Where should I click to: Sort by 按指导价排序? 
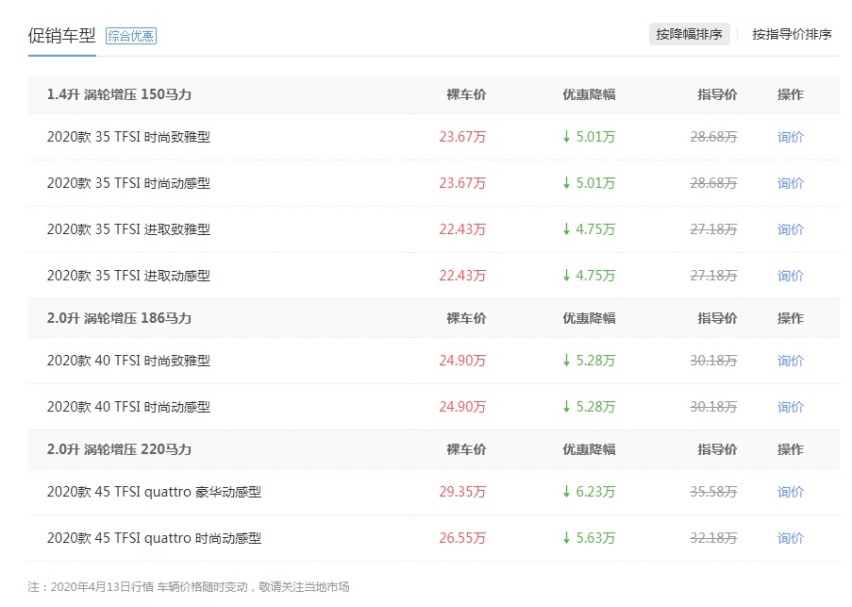[x=792, y=34]
